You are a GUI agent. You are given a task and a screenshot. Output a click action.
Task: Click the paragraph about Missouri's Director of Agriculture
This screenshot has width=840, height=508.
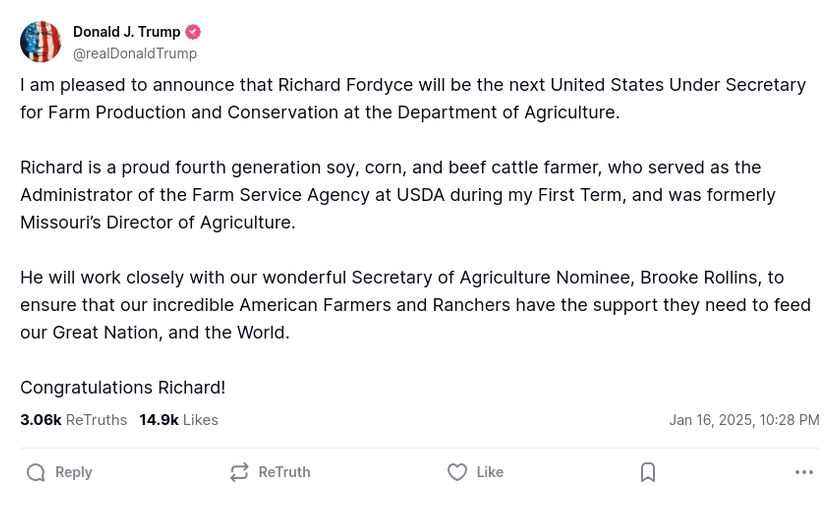(397, 194)
